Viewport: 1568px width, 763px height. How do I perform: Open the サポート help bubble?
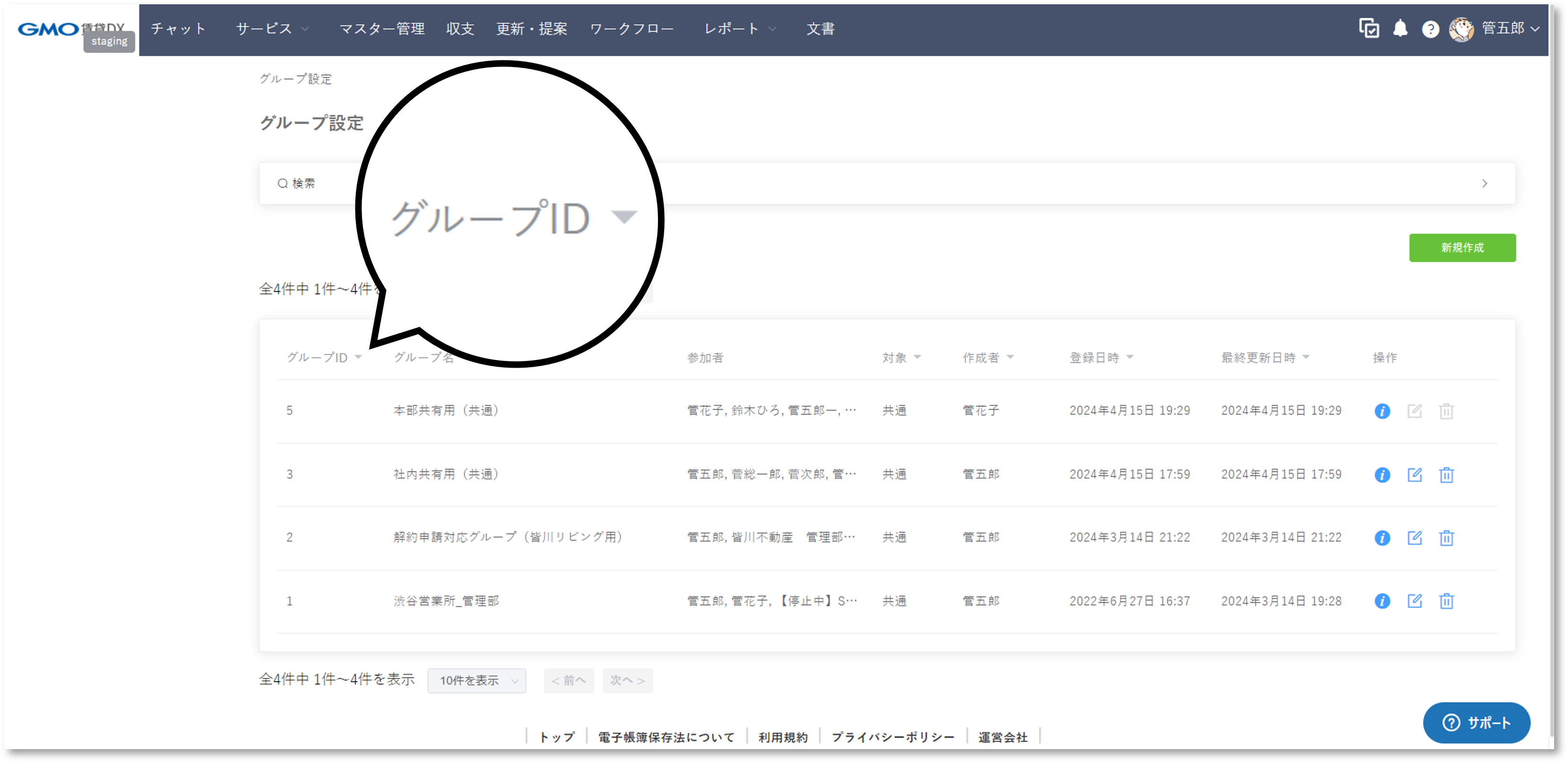click(1476, 723)
